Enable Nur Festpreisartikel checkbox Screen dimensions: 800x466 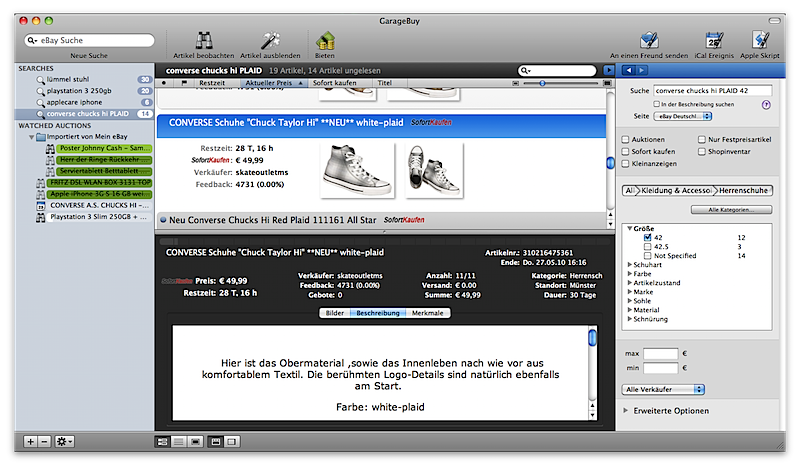(x=702, y=139)
